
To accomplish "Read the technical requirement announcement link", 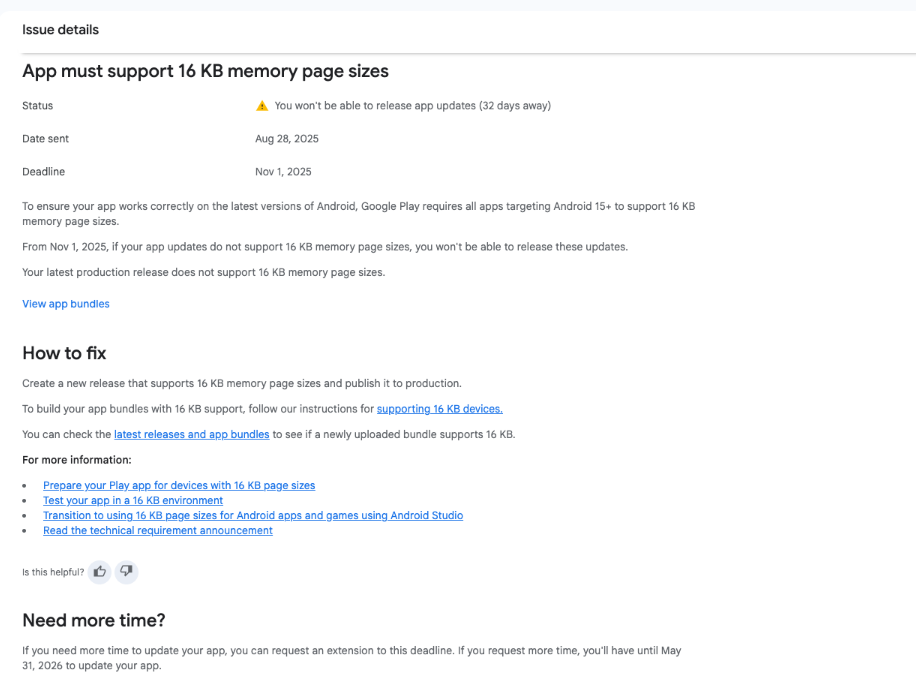I will coord(158,530).
